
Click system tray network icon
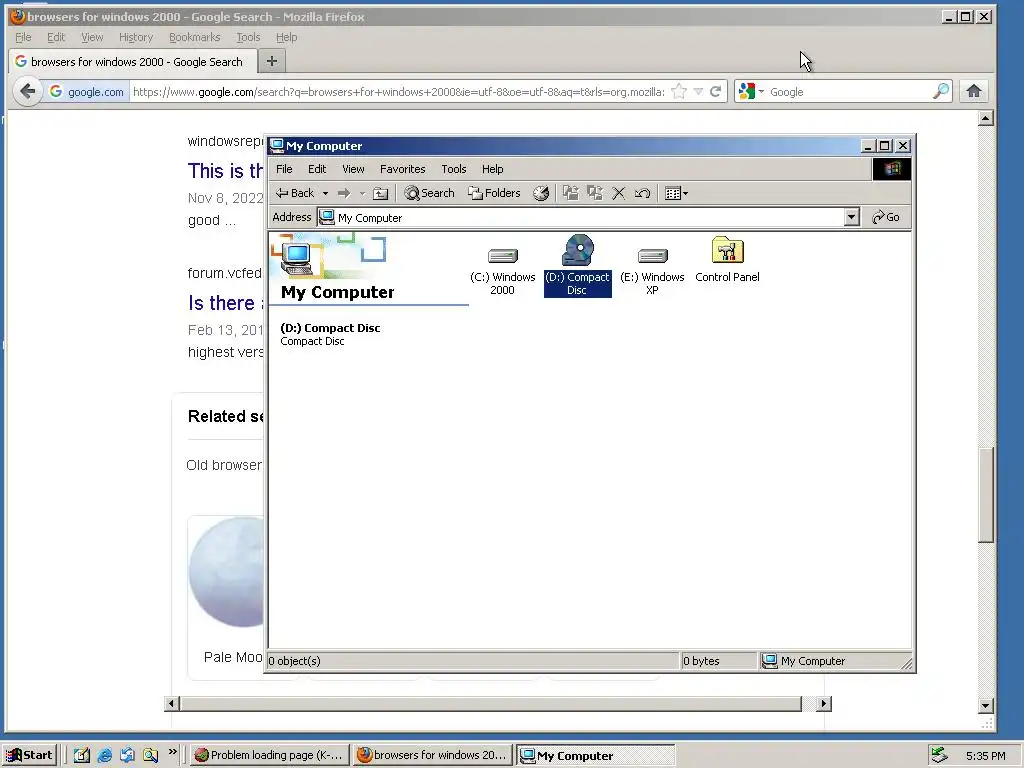939,756
